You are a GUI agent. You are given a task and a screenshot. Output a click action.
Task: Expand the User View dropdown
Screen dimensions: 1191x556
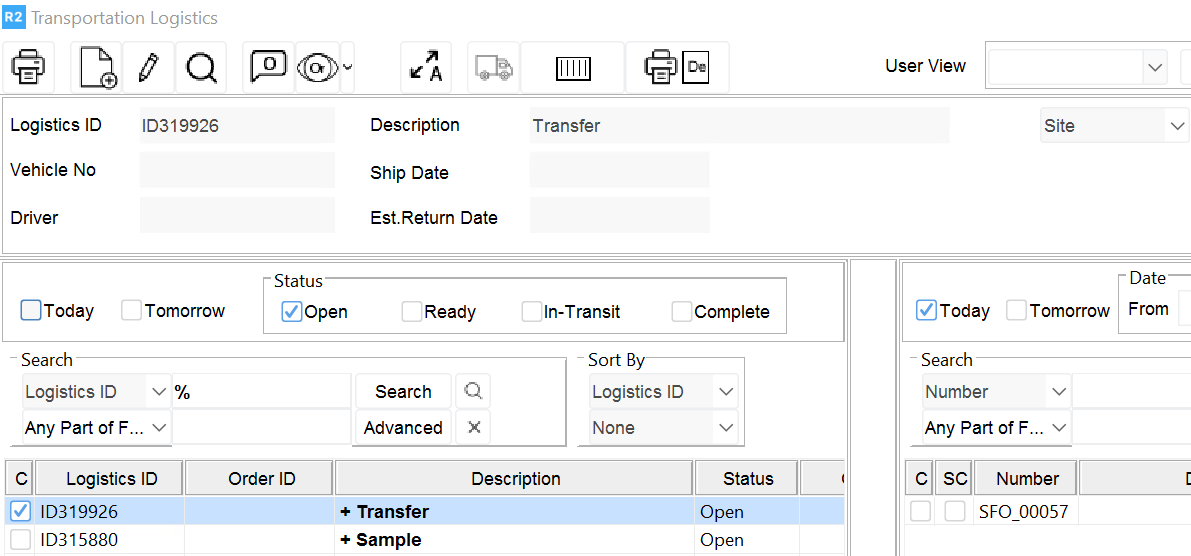(1155, 68)
